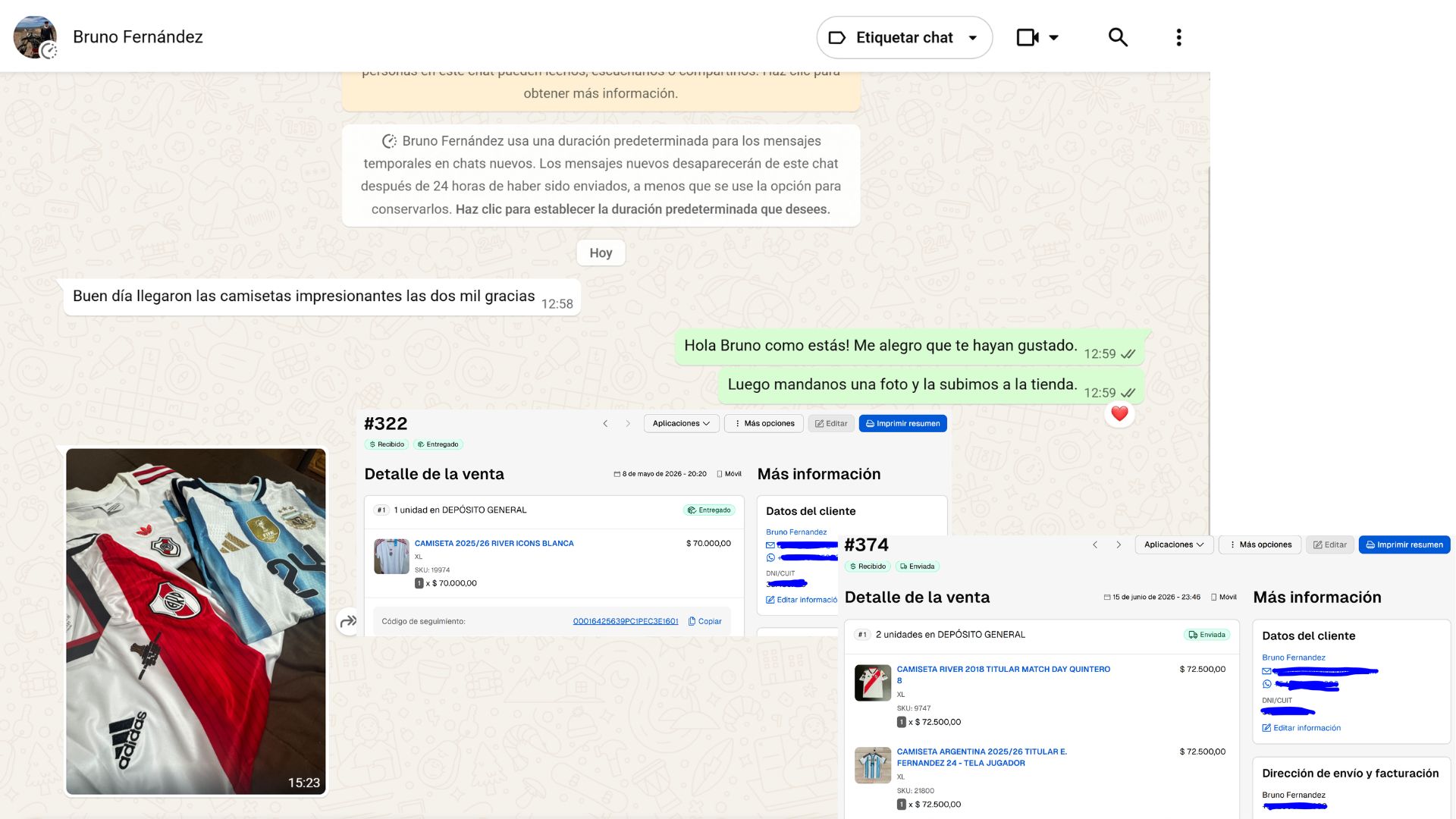Click Imprimir resumen in order #374
This screenshot has width=1456, height=819.
1404,544
